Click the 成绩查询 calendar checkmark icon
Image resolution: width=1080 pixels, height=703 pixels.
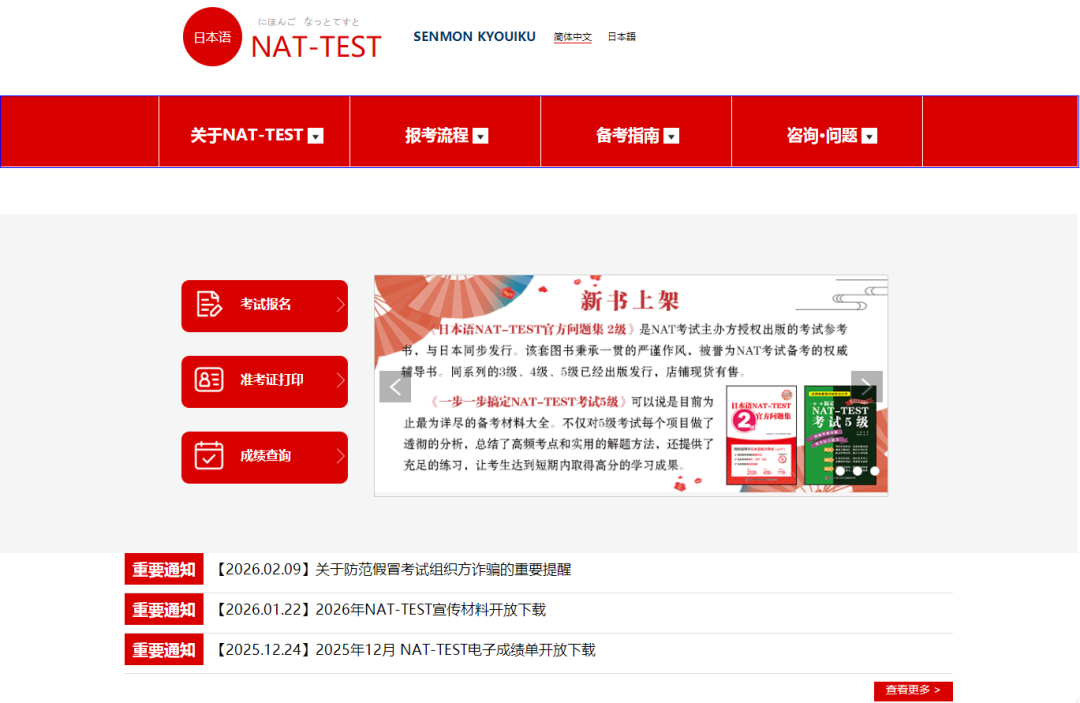tap(208, 456)
